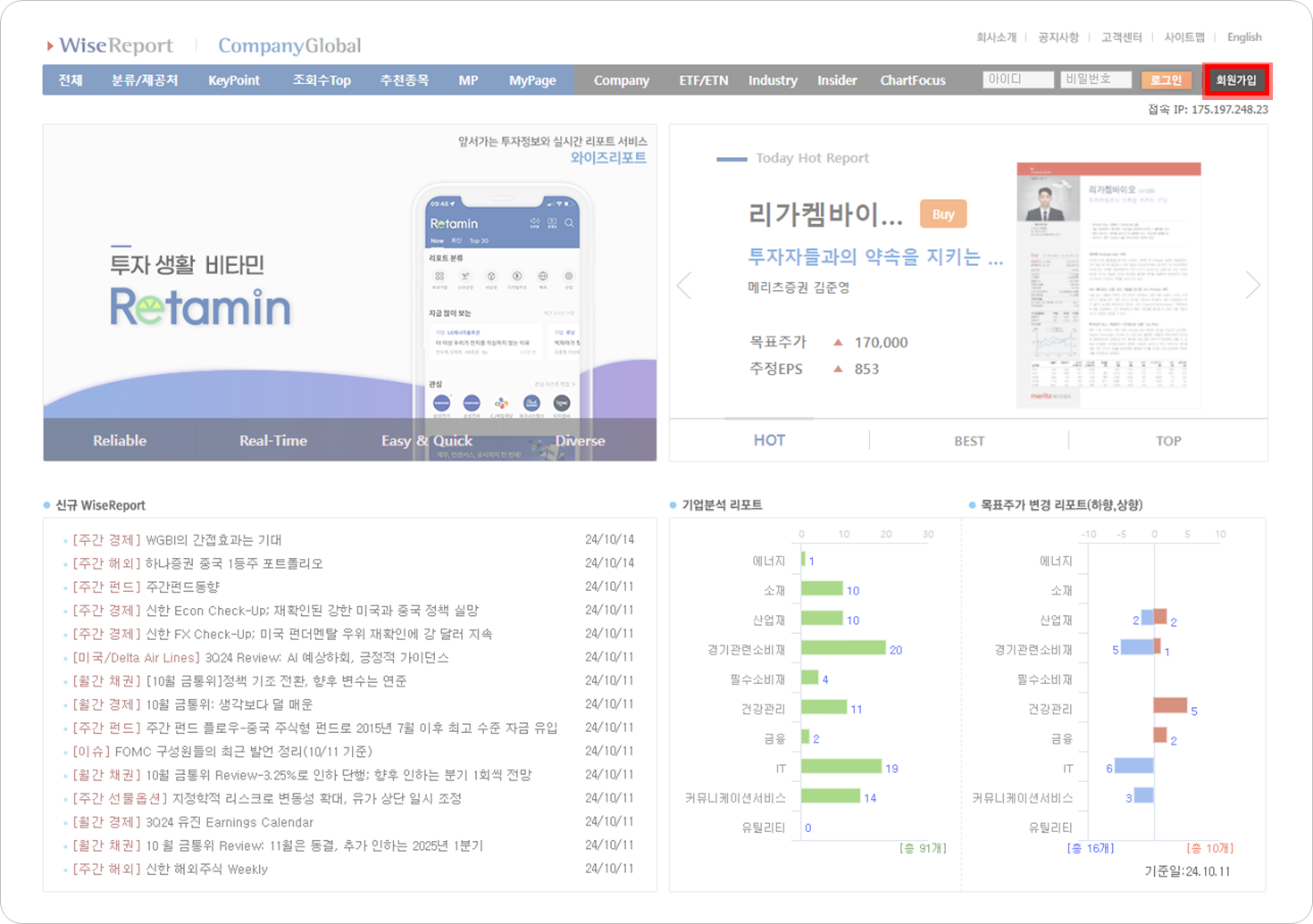1313x924 pixels.
Task: Open MyPage from the navigation bar
Action: [x=532, y=80]
